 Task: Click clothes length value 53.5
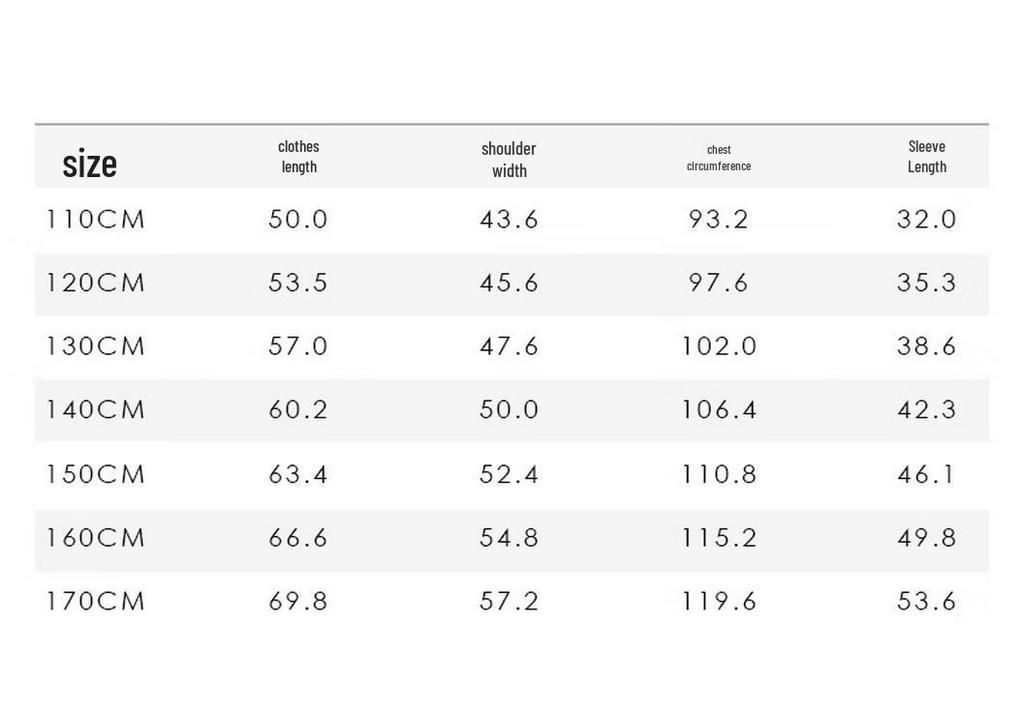[x=298, y=283]
